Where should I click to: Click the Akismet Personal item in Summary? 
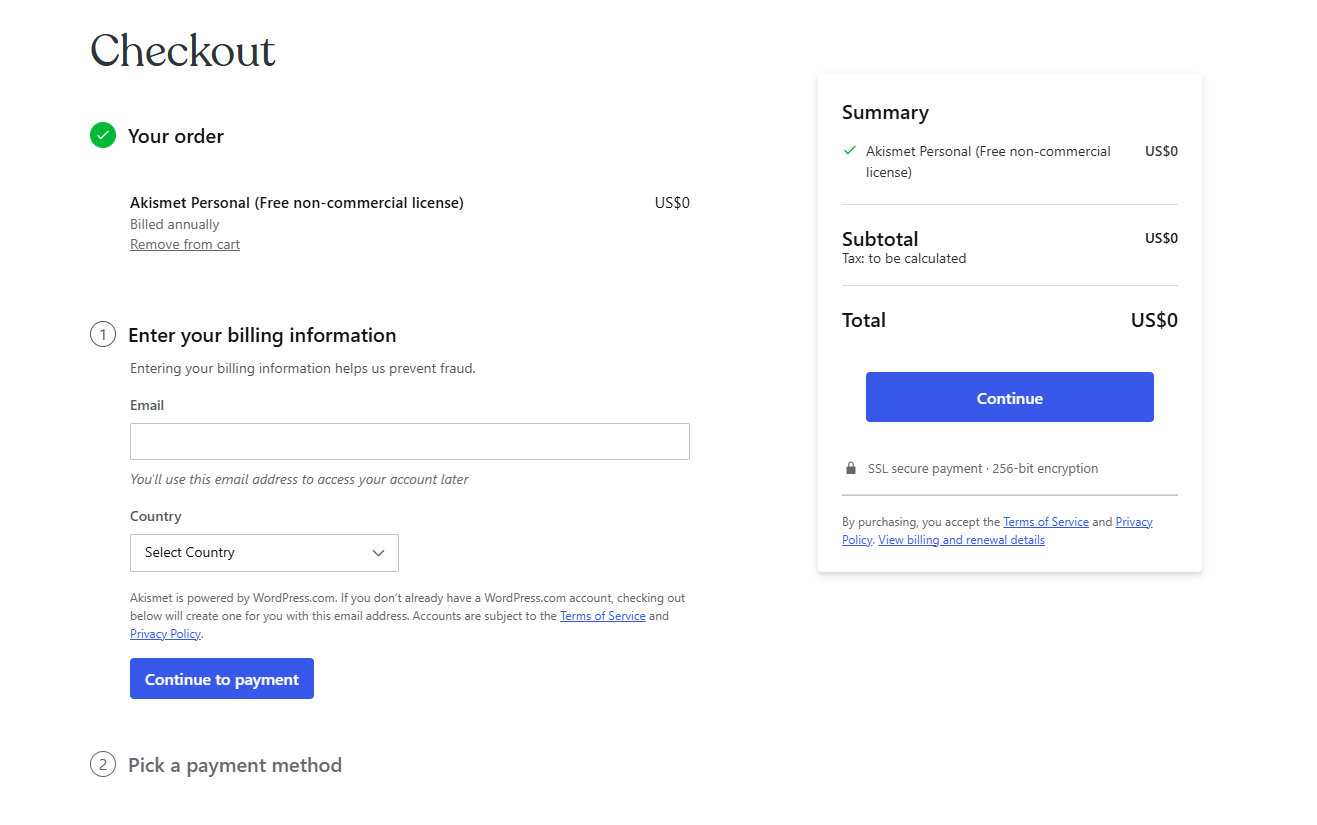[x=988, y=161]
